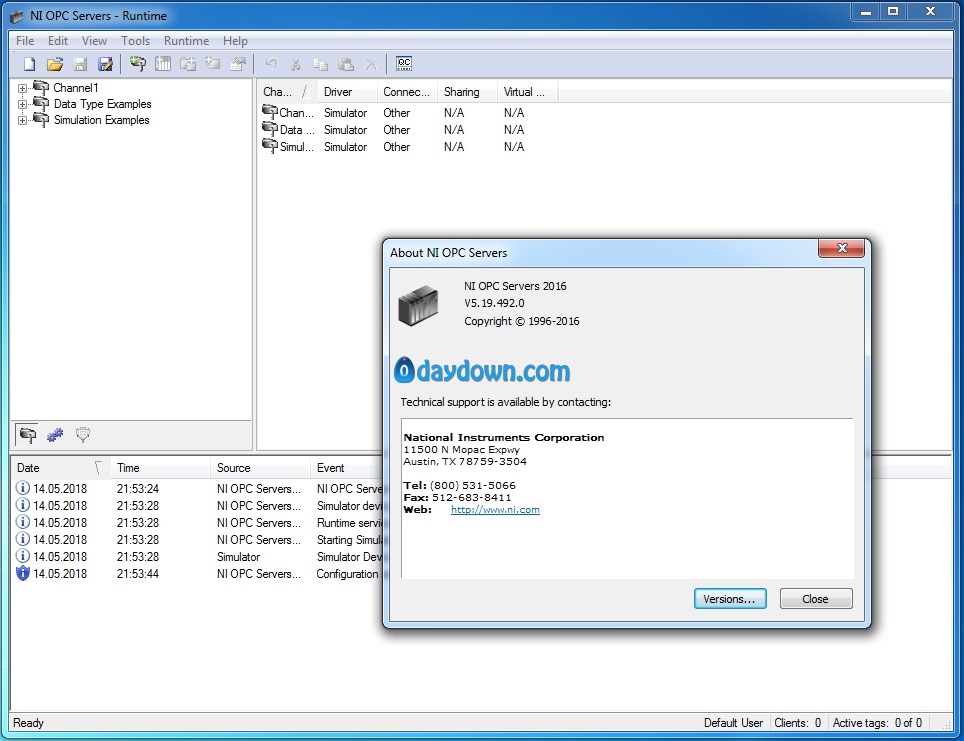Click the New project toolbar icon
Image resolution: width=964 pixels, height=741 pixels.
[x=29, y=64]
